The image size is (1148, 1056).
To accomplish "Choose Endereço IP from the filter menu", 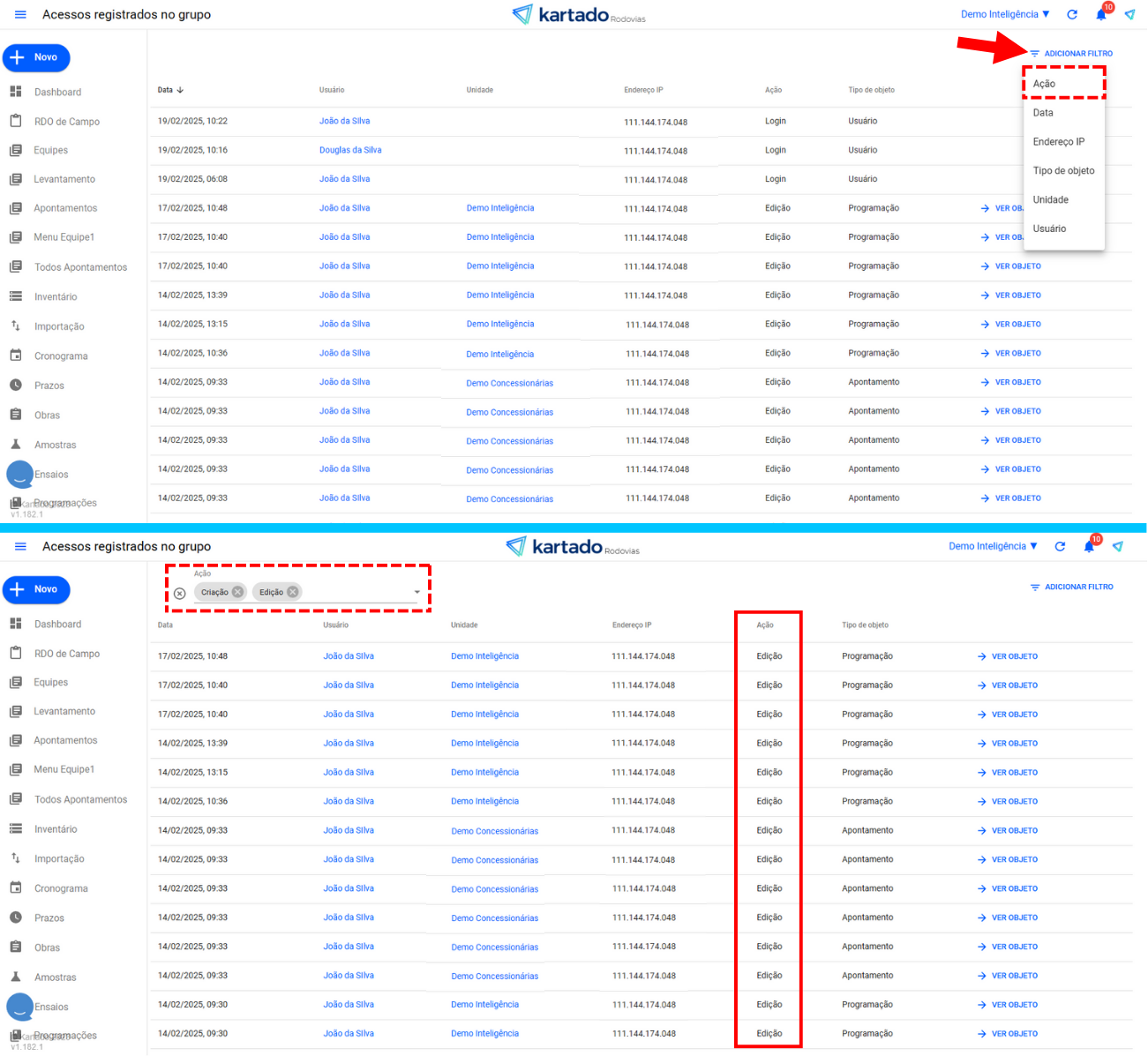I will point(1059,142).
